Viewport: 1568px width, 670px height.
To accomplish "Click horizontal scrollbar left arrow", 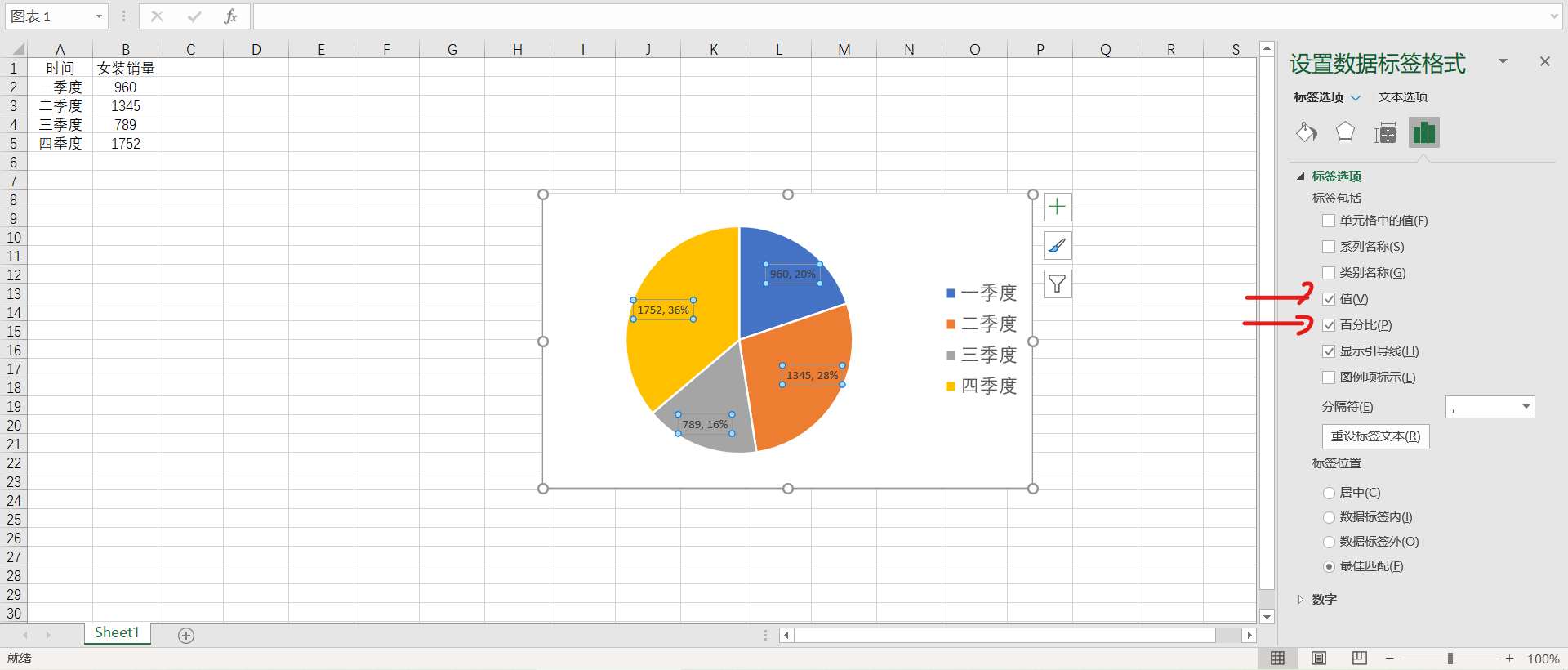I will pyautogui.click(x=786, y=635).
